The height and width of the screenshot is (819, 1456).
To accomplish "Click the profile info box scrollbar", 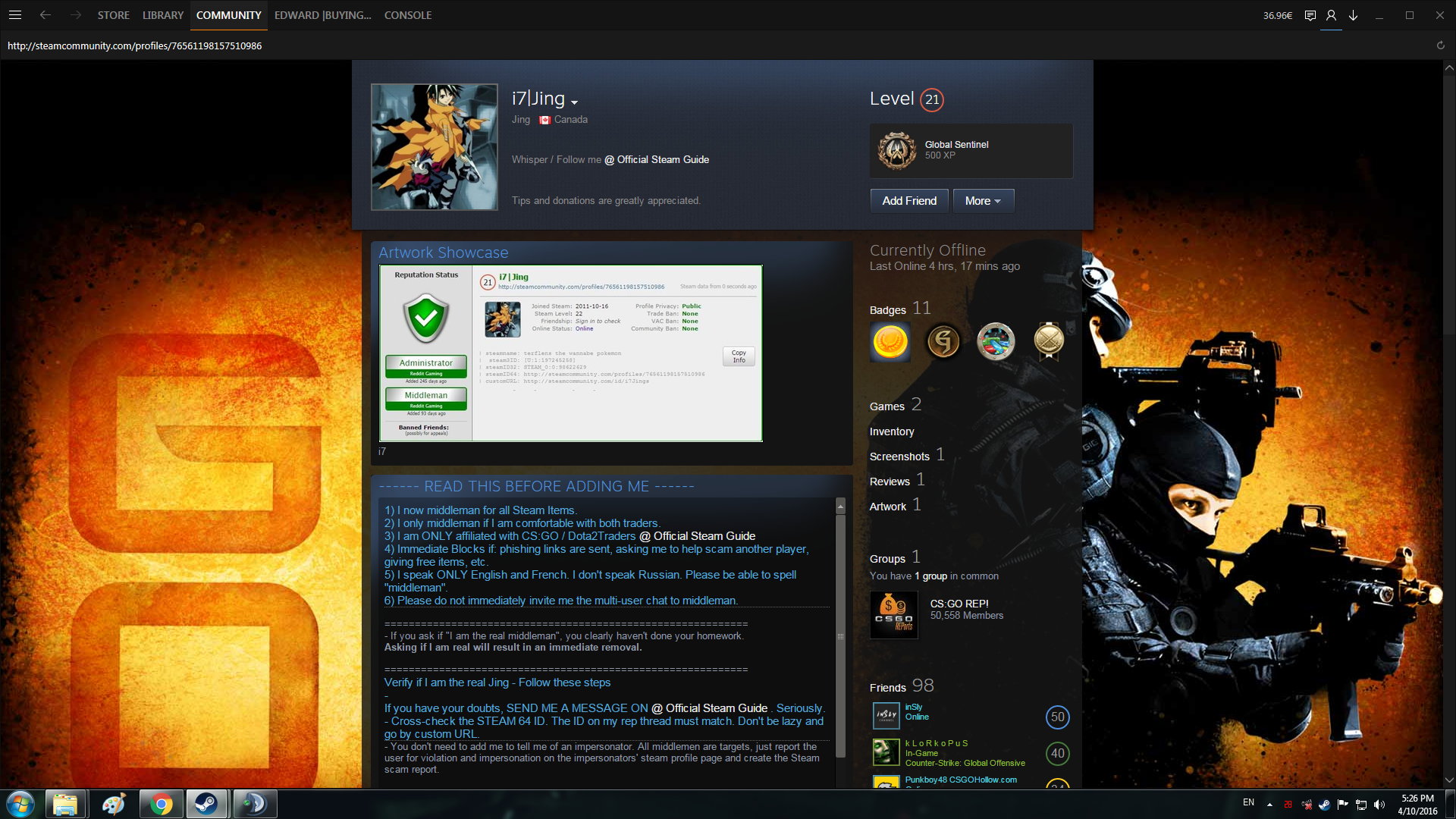I will (x=840, y=637).
